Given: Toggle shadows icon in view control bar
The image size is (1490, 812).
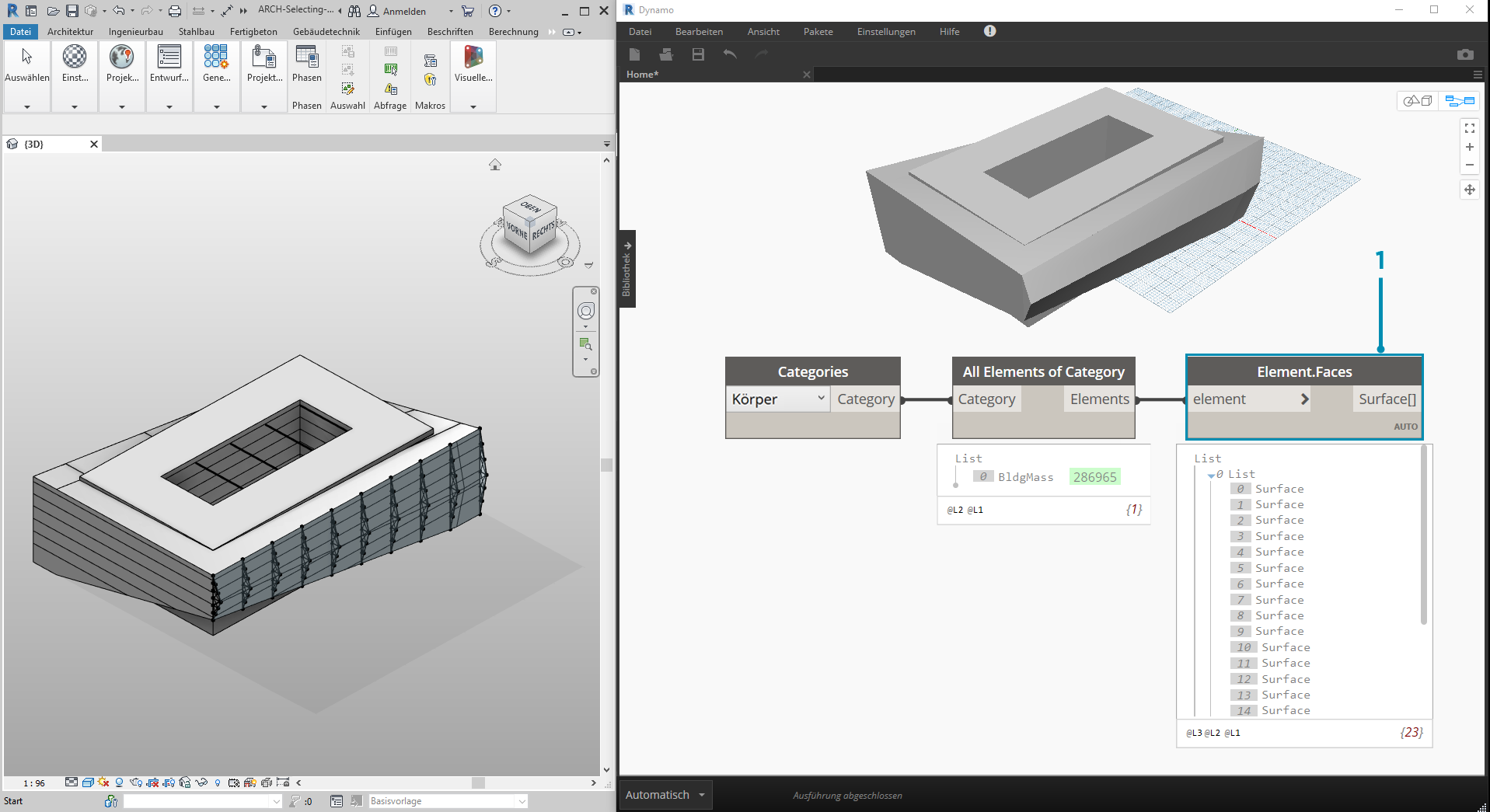Looking at the screenshot, I should click(119, 782).
